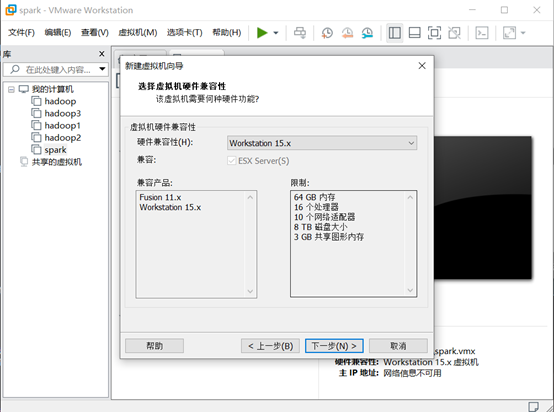554x412 pixels.
Task: Open the 帮助(H) menu
Action: 226,33
